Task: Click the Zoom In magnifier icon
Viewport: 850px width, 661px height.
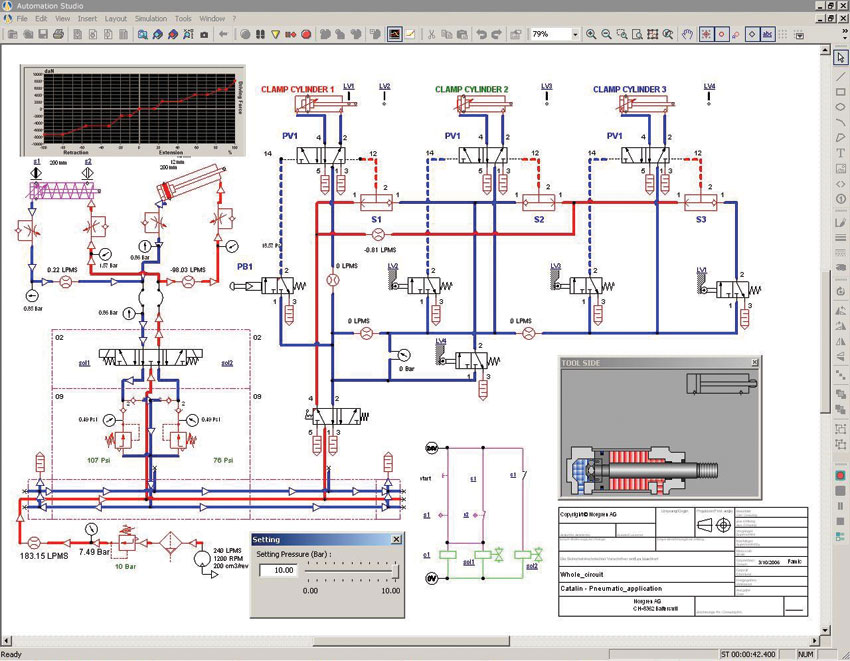Action: coord(591,34)
